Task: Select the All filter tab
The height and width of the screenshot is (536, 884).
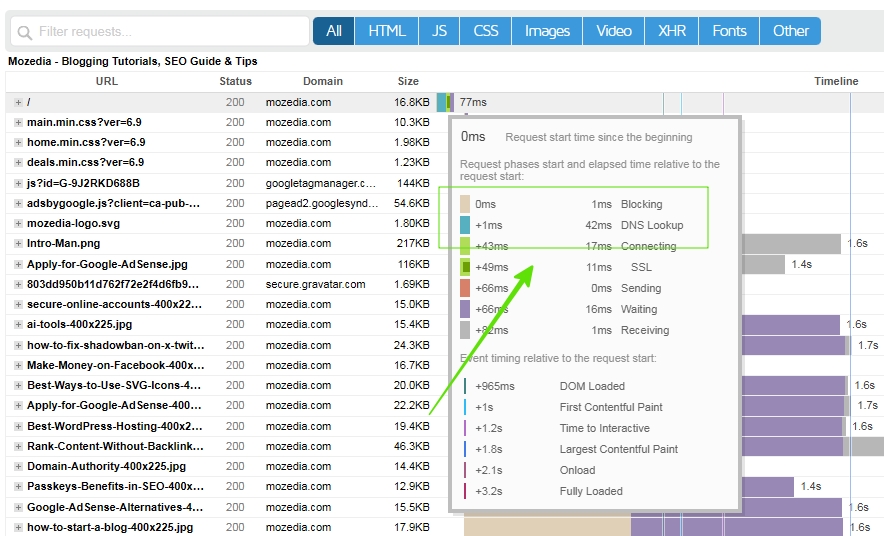Action: coord(334,31)
